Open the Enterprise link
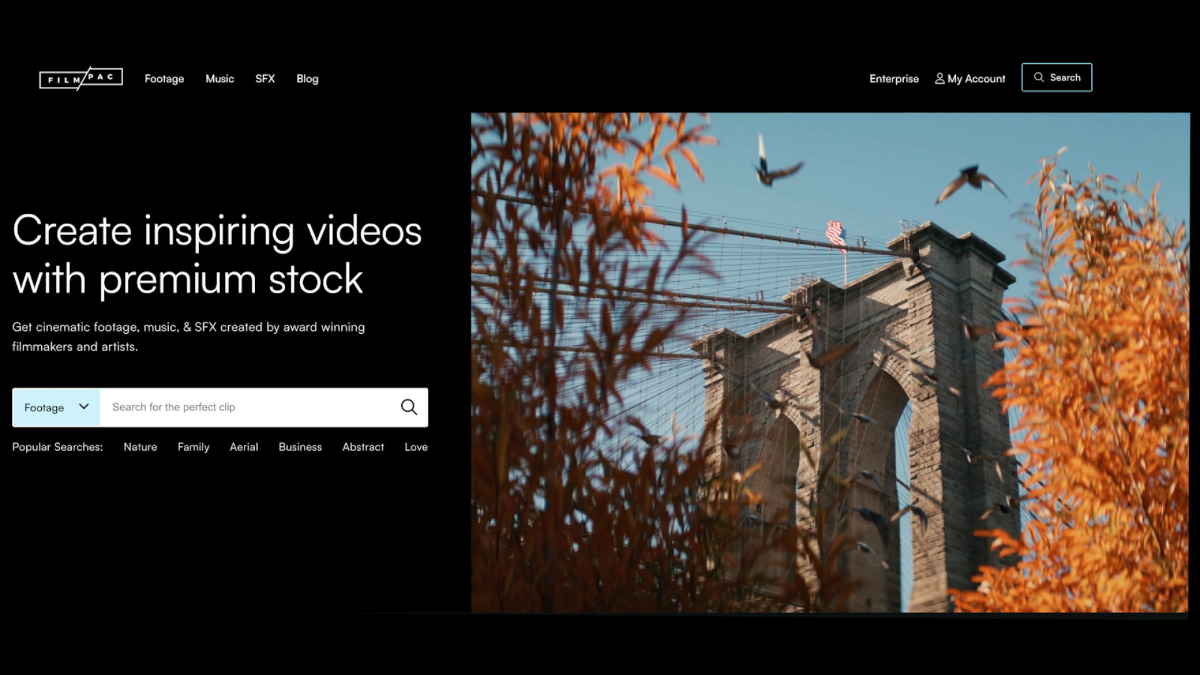1200x675 pixels. pos(894,79)
